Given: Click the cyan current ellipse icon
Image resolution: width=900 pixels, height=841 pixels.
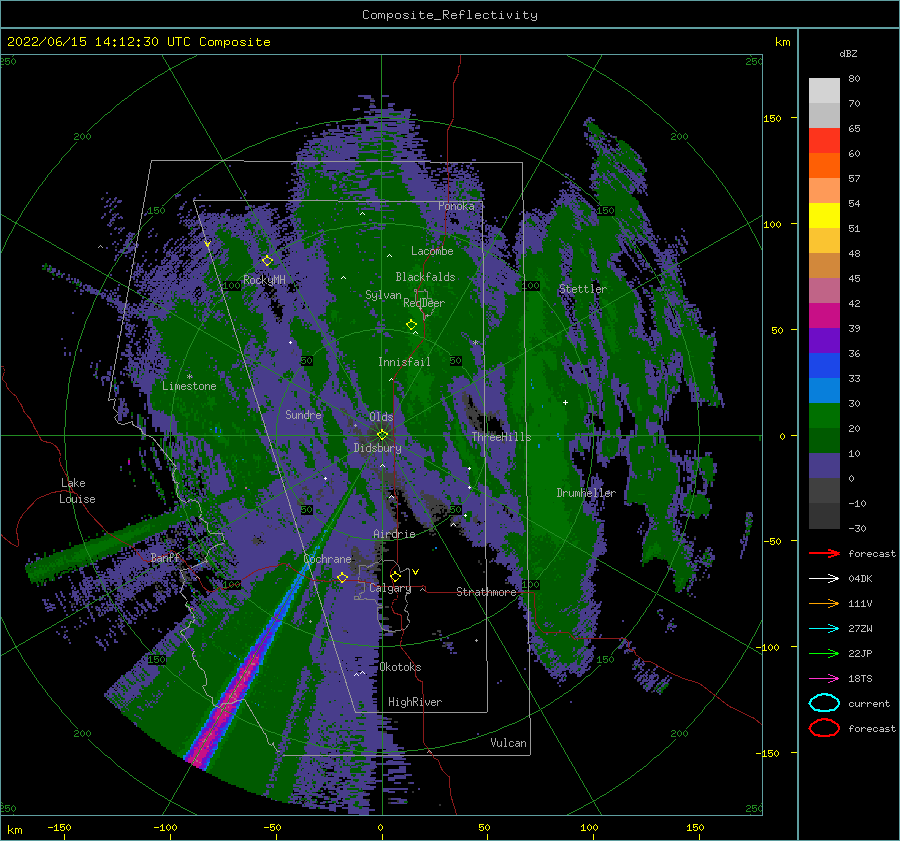Looking at the screenshot, I should click(x=824, y=703).
